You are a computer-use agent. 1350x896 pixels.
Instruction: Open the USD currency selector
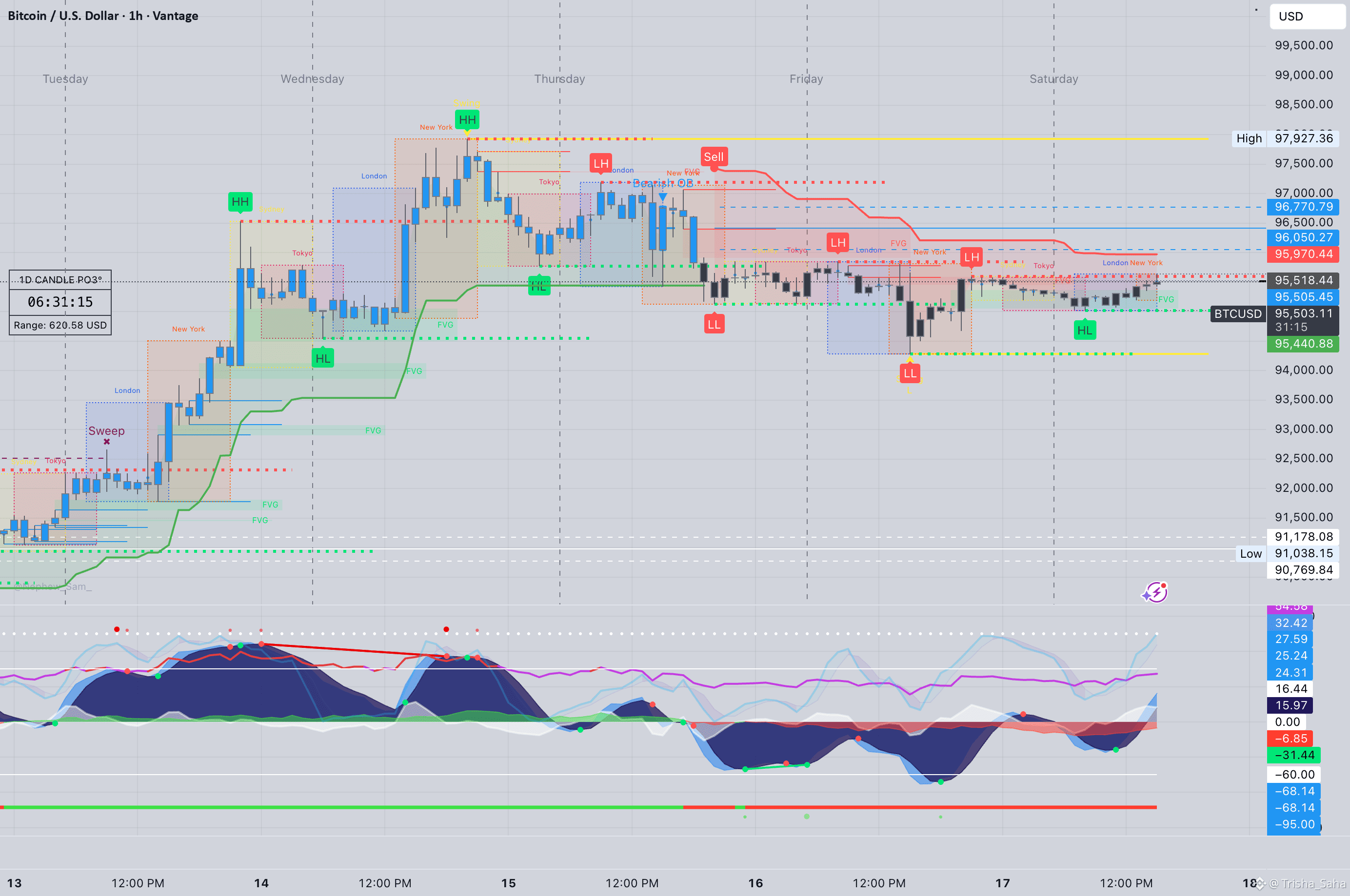pyautogui.click(x=1307, y=16)
